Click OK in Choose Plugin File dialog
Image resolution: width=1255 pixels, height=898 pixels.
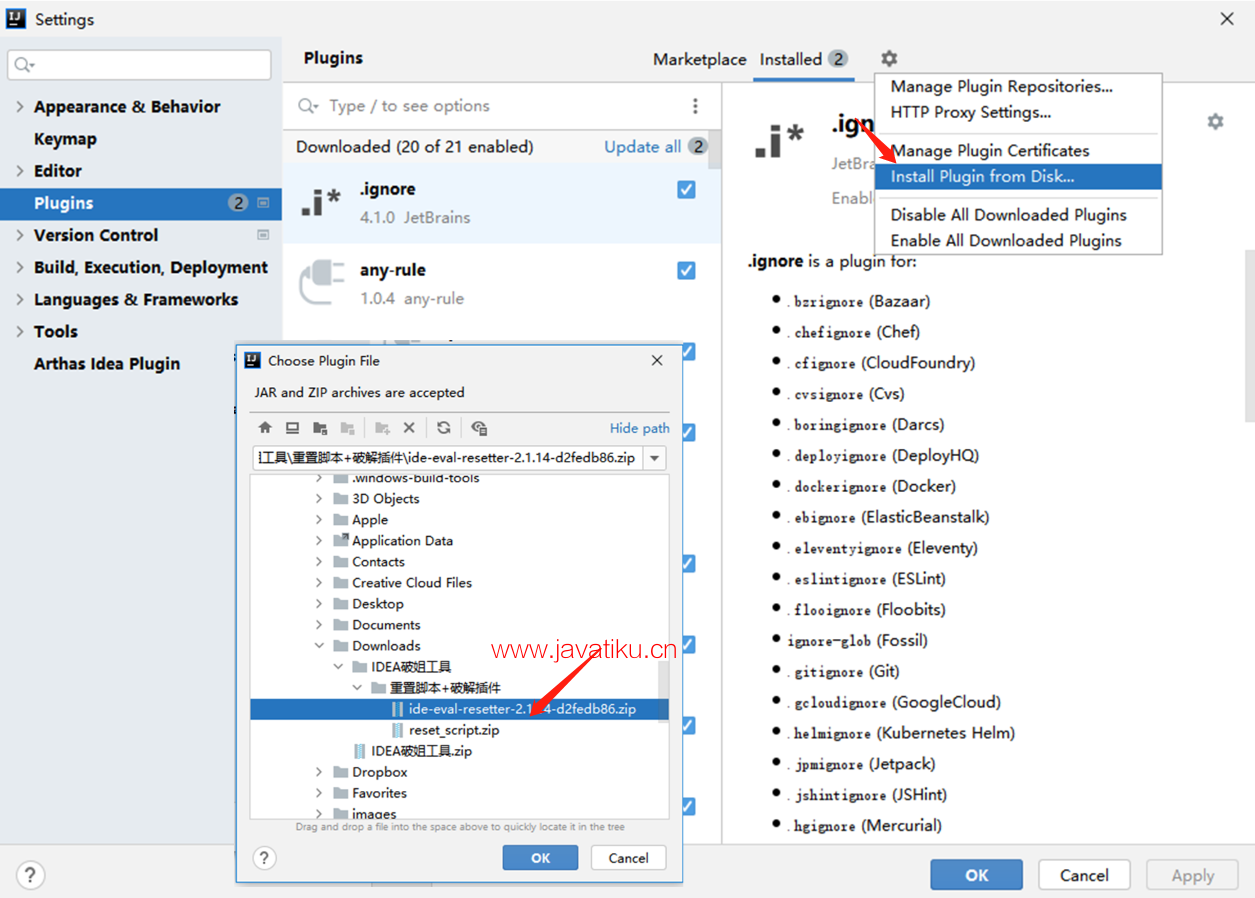tap(540, 858)
